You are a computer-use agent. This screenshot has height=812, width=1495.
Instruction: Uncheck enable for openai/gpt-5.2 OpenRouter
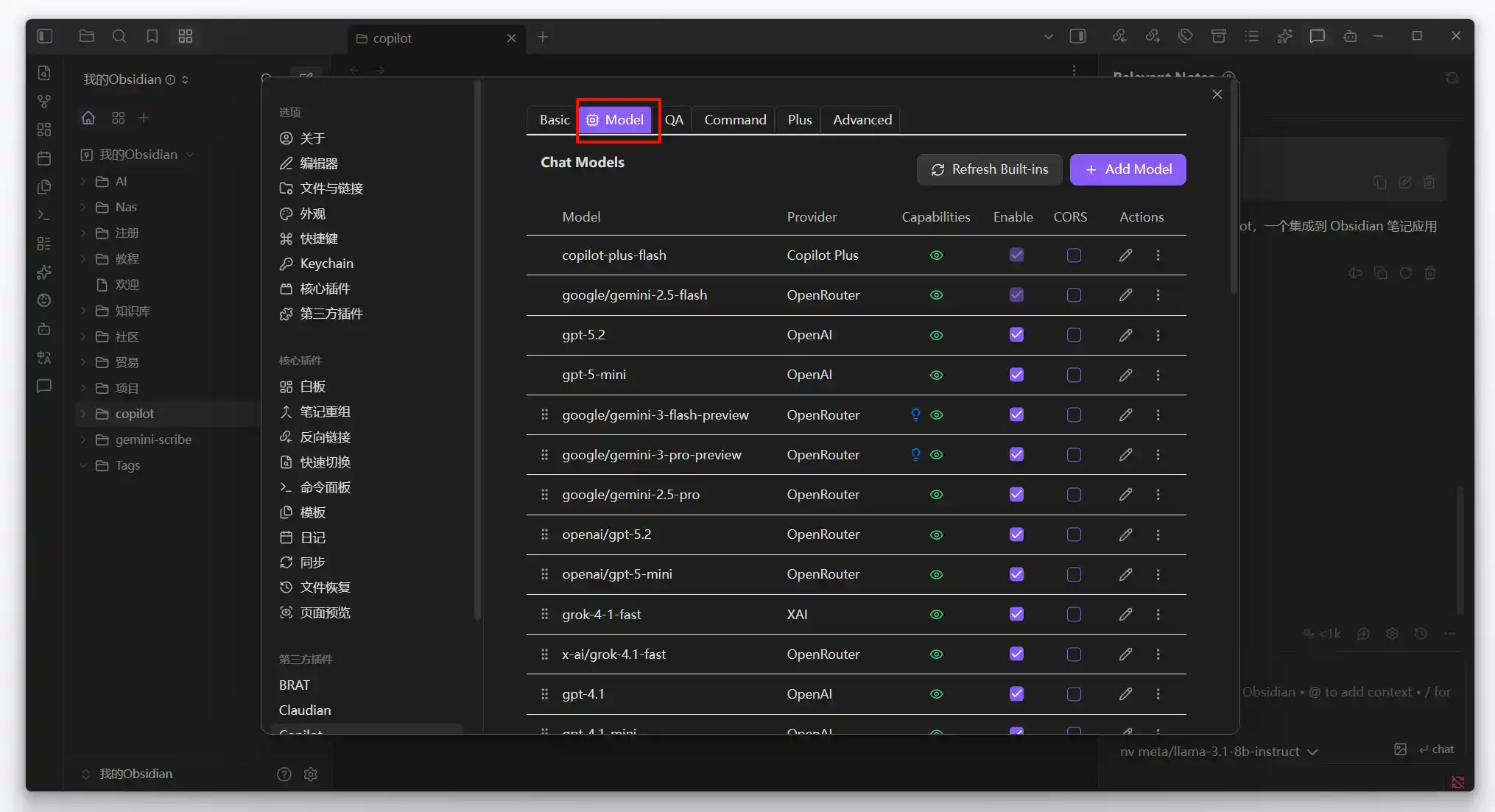1016,534
